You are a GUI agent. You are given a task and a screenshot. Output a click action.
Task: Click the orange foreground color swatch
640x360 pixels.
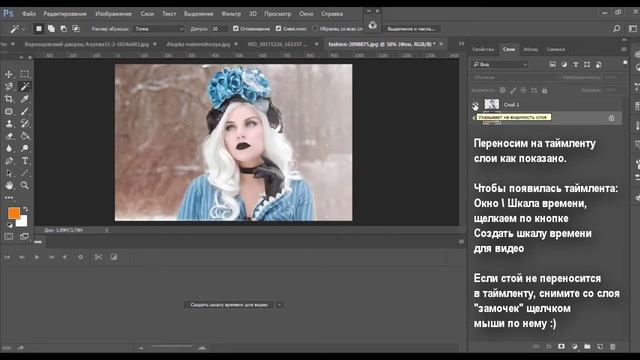point(14,213)
